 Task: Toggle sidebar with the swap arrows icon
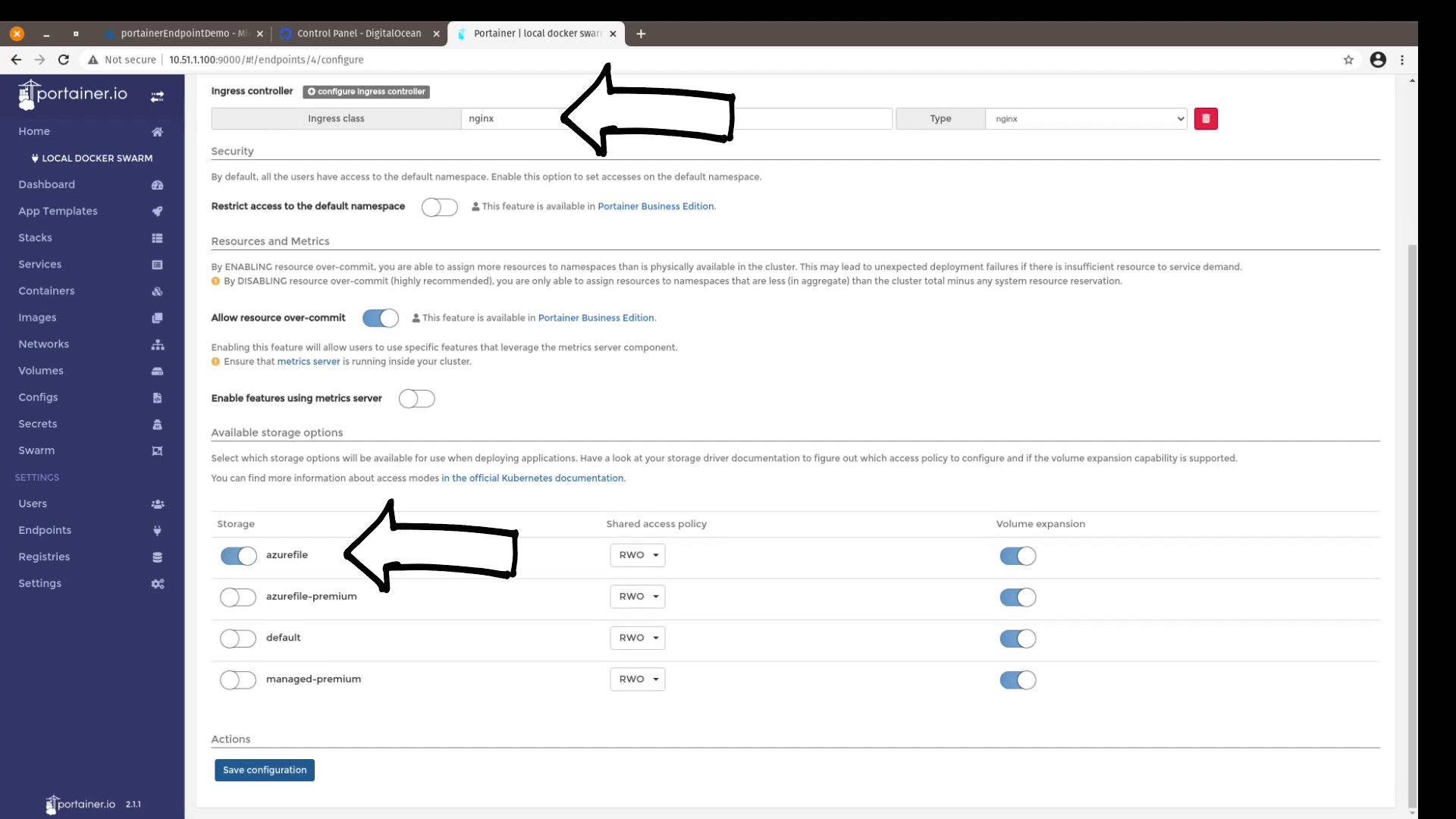157,97
